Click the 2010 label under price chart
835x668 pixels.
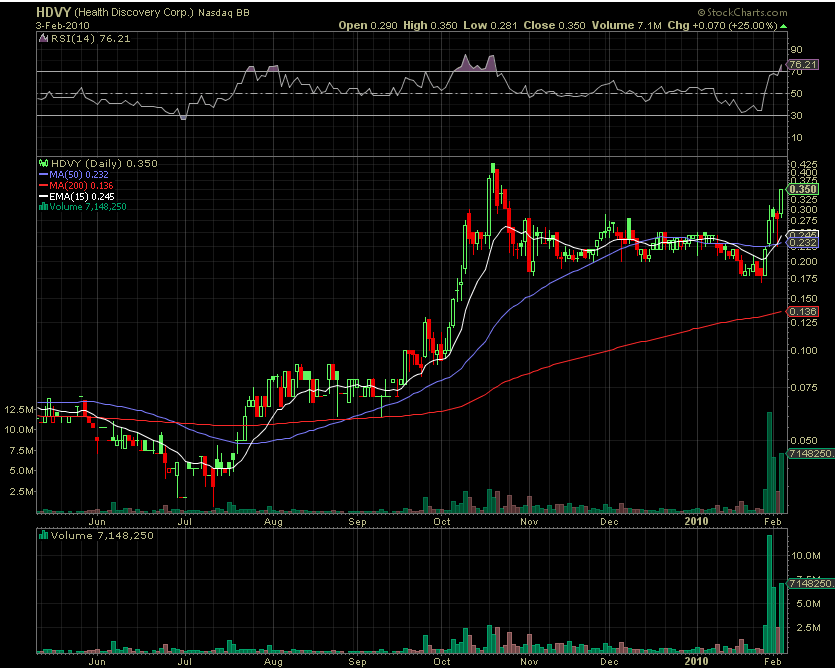coord(697,522)
